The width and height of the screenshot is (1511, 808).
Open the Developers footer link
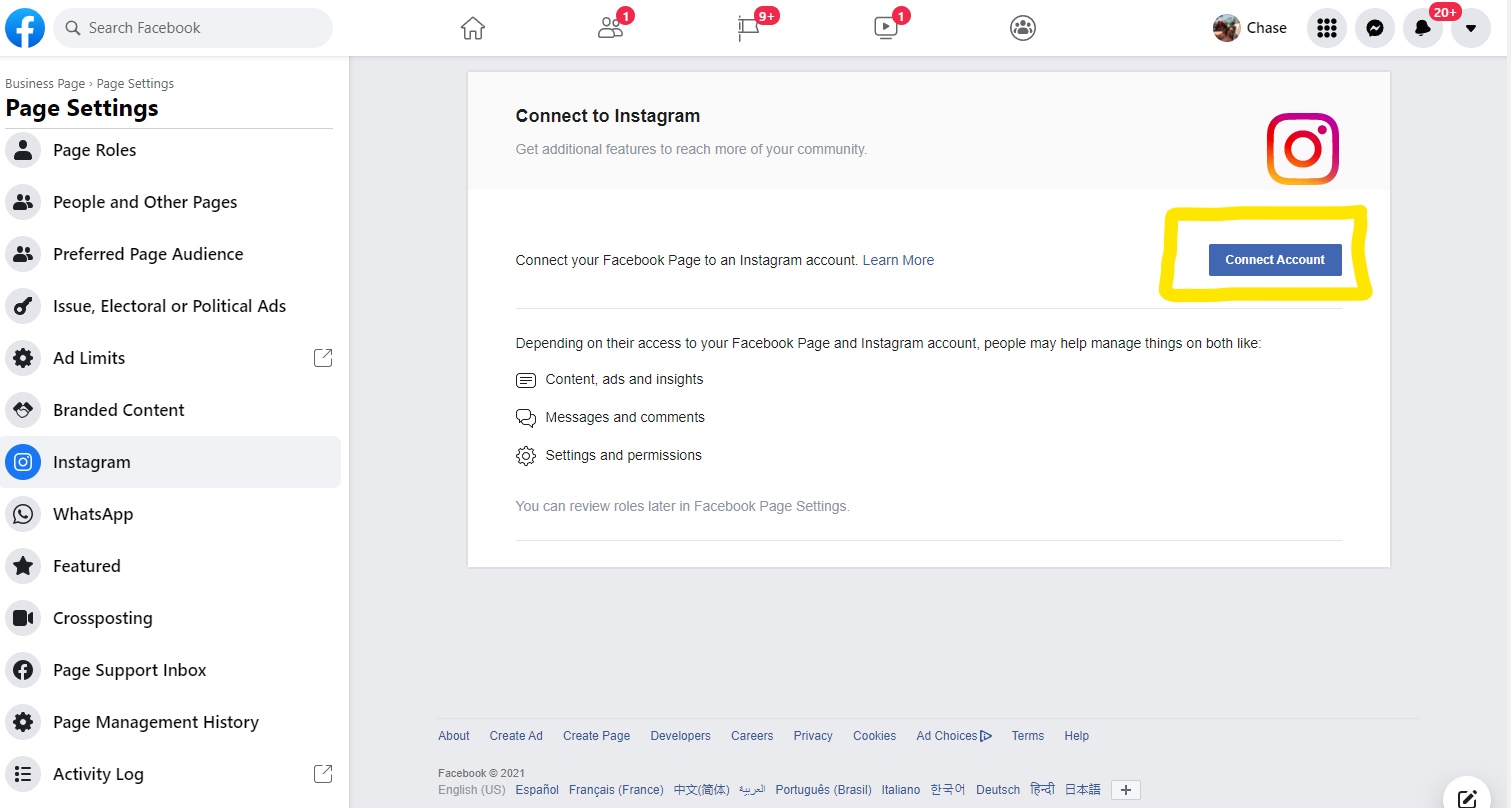[x=680, y=736]
